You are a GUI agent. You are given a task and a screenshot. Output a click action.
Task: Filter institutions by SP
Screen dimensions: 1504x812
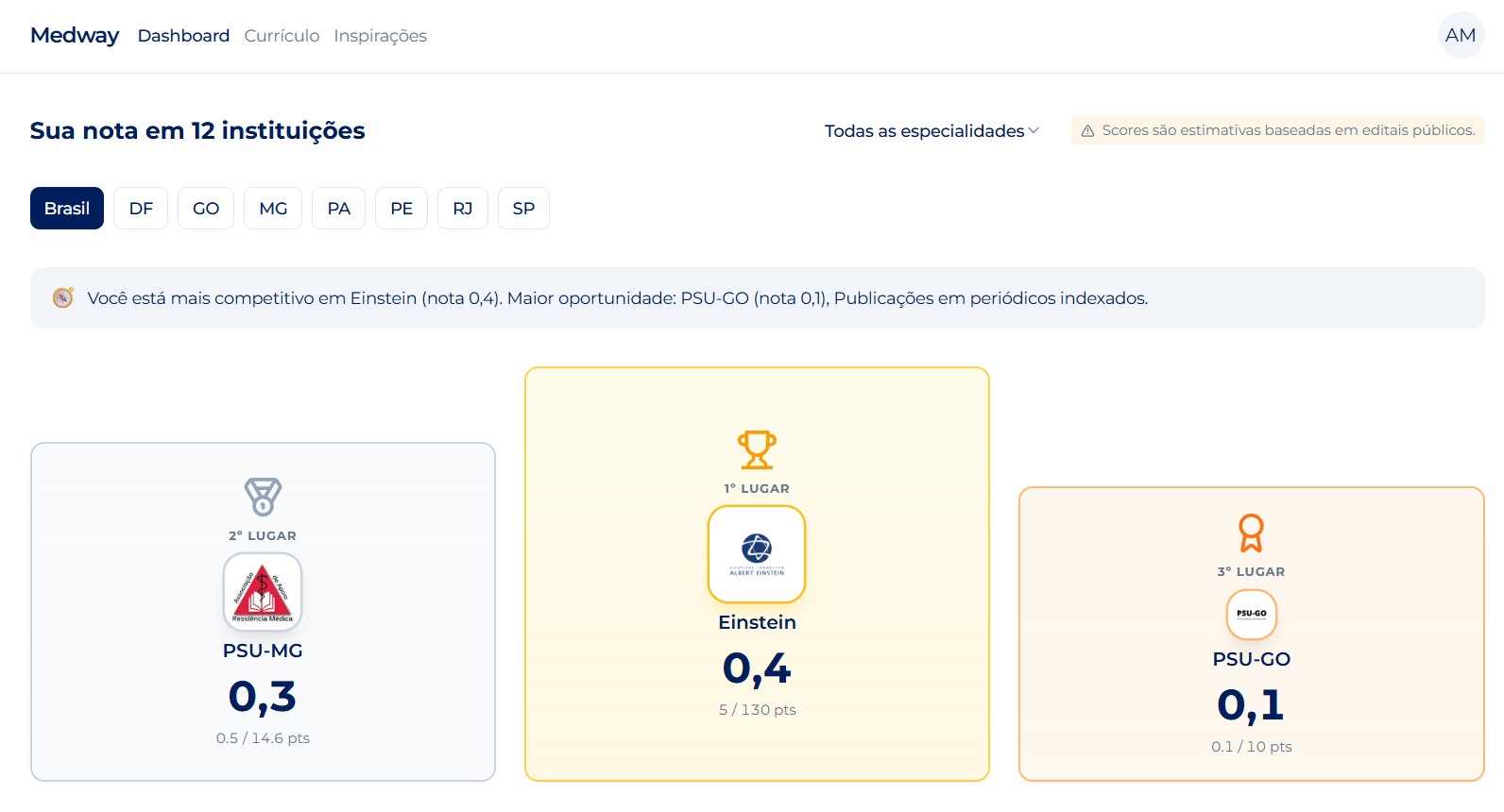pos(523,208)
